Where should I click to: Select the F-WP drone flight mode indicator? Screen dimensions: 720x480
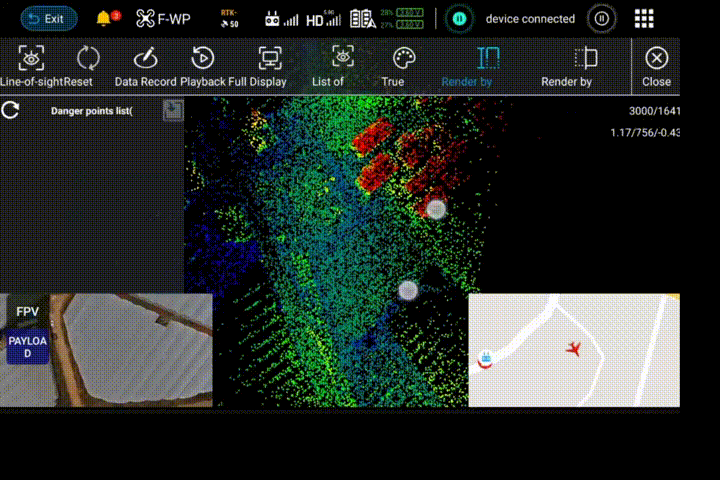pos(163,19)
